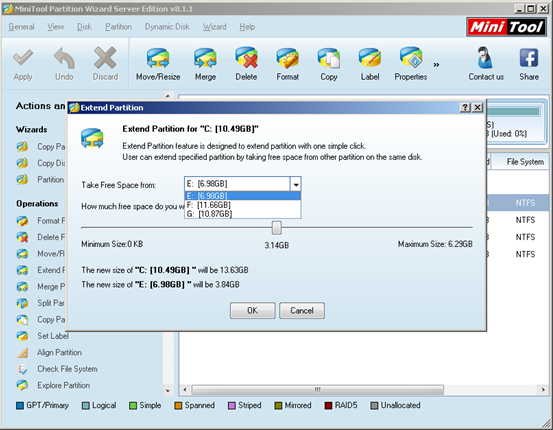This screenshot has width=553, height=430.
Task: Open Contact us support icon
Action: point(485,58)
